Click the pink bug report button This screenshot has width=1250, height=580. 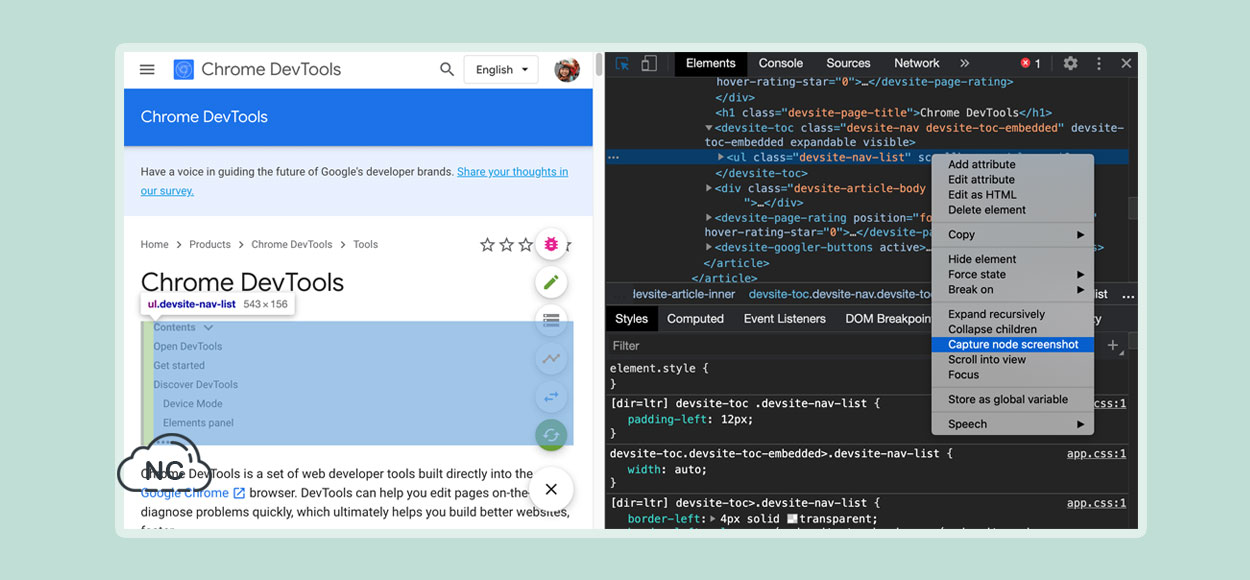tap(551, 243)
